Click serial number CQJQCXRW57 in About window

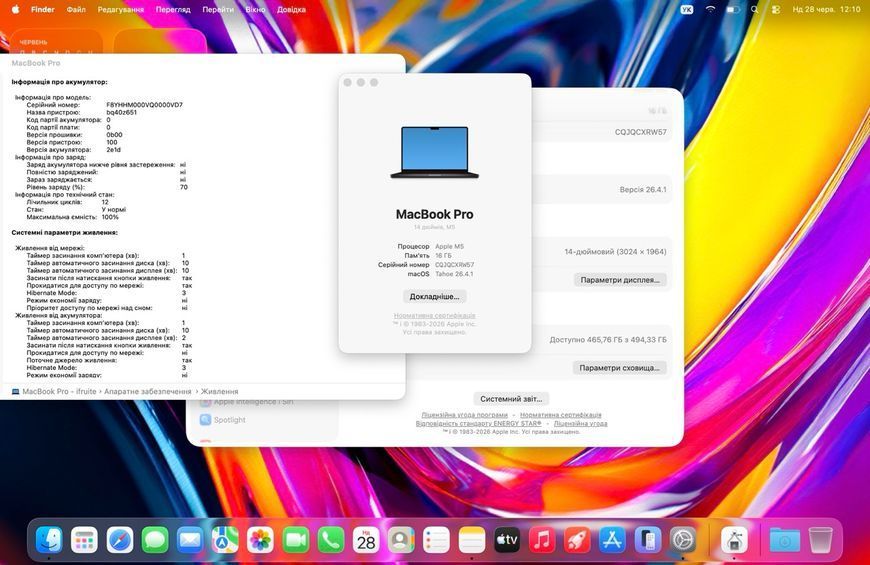pos(454,265)
